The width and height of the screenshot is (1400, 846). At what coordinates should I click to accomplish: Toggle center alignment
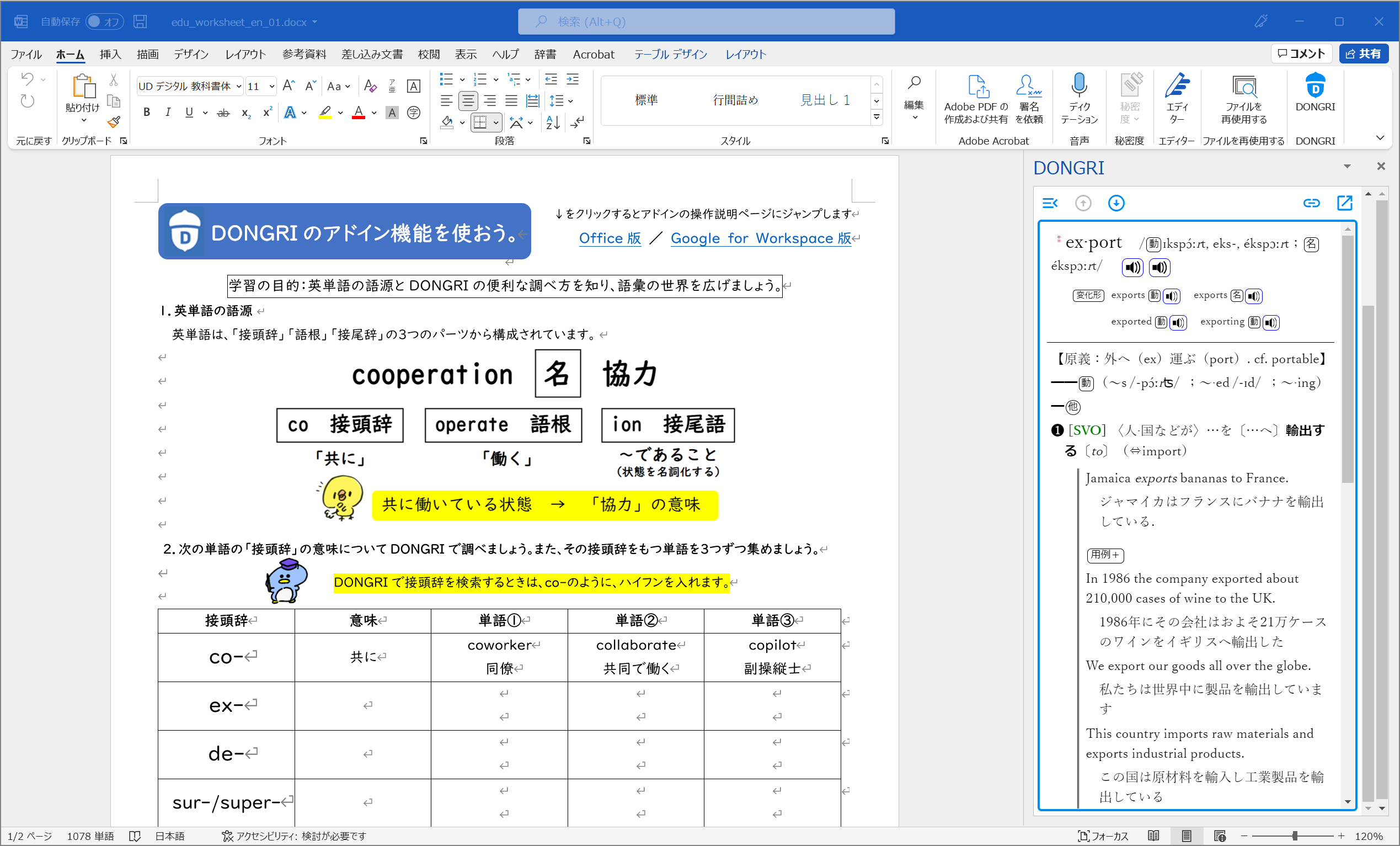468,101
